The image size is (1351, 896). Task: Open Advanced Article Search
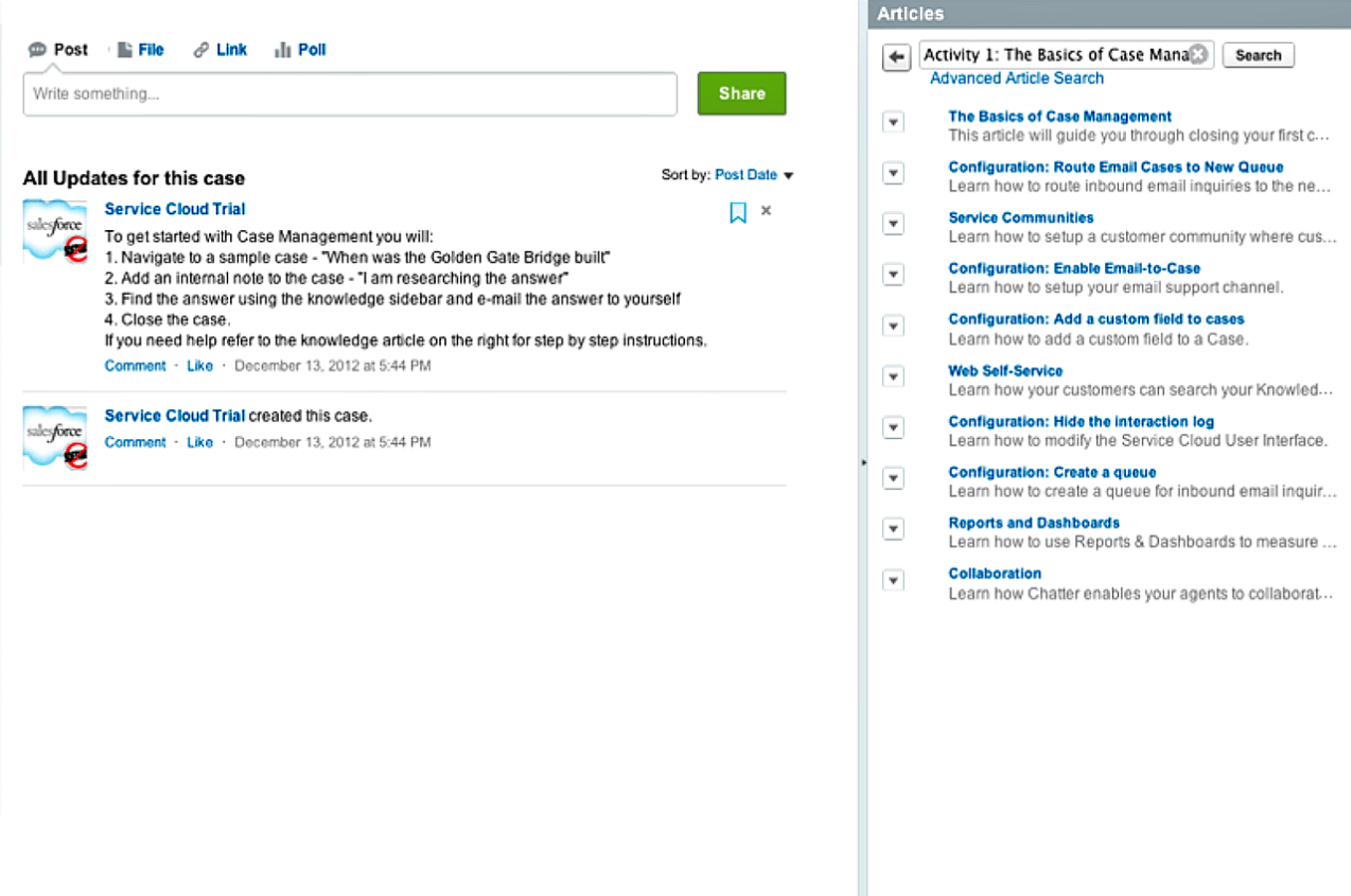1016,78
